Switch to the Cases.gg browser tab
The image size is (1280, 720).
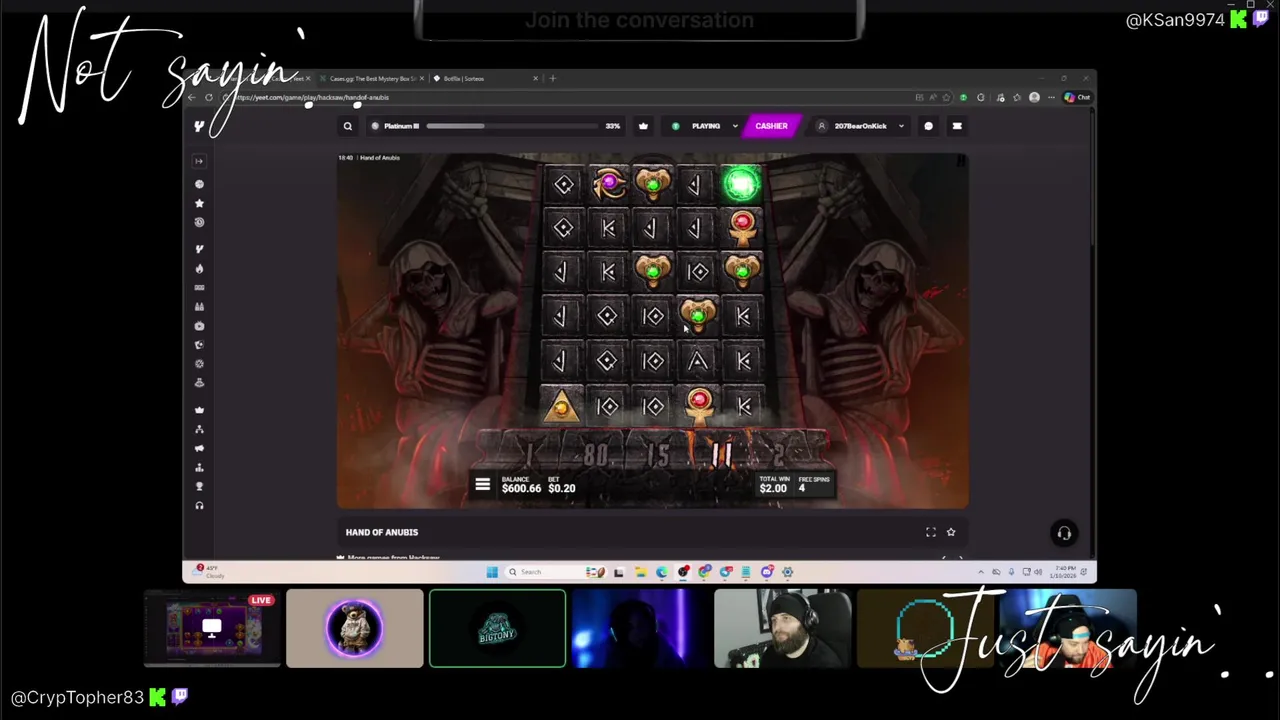click(x=372, y=78)
